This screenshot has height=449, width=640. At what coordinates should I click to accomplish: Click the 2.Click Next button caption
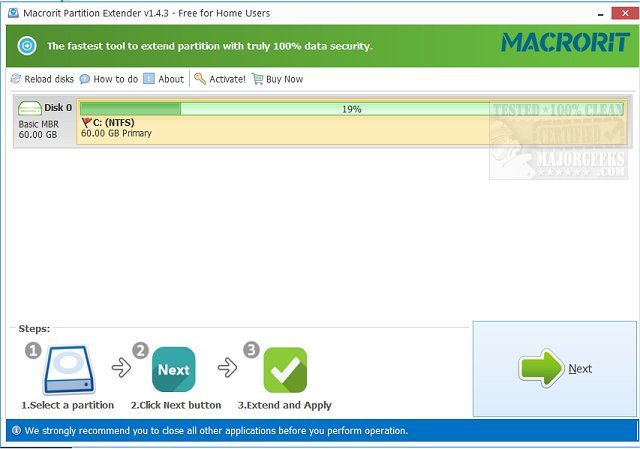[x=176, y=405]
